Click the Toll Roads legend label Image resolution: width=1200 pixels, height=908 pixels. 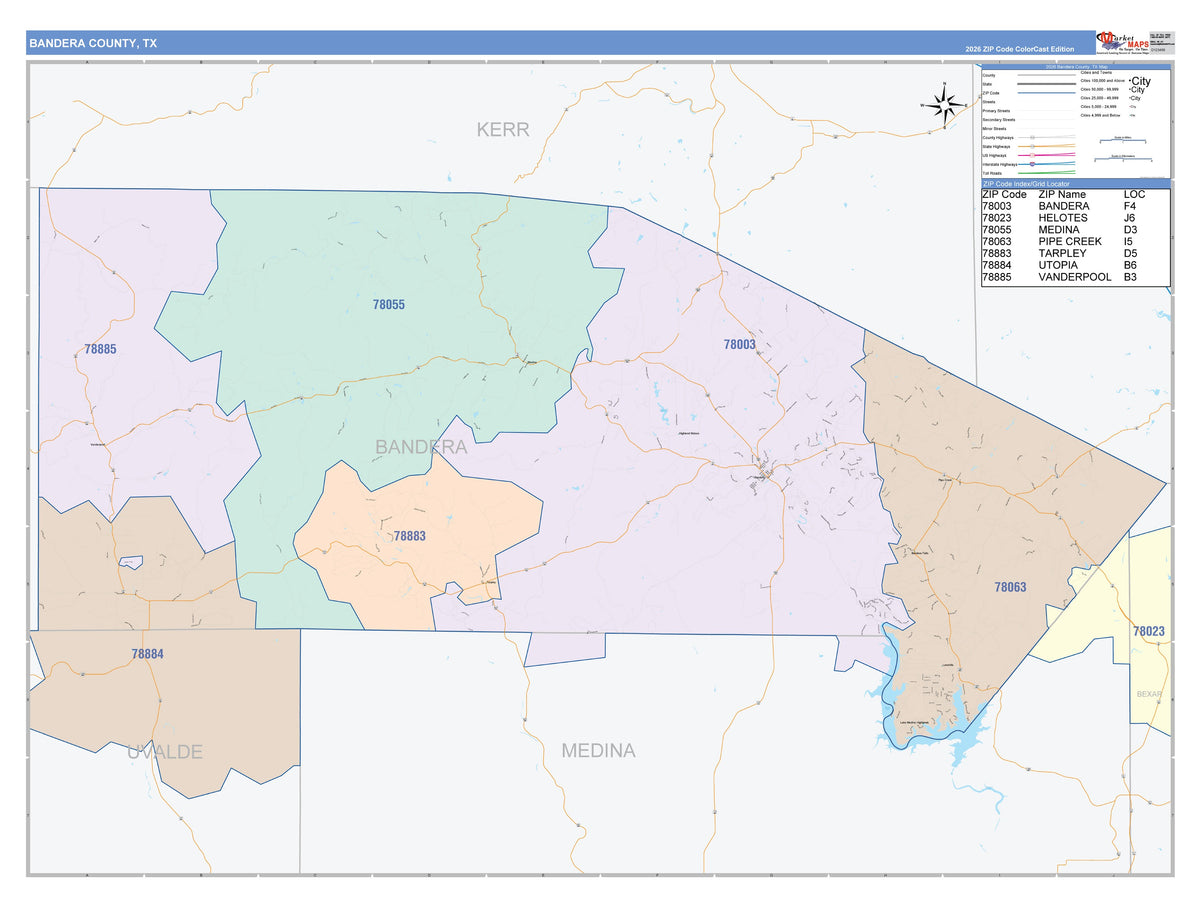pos(992,173)
